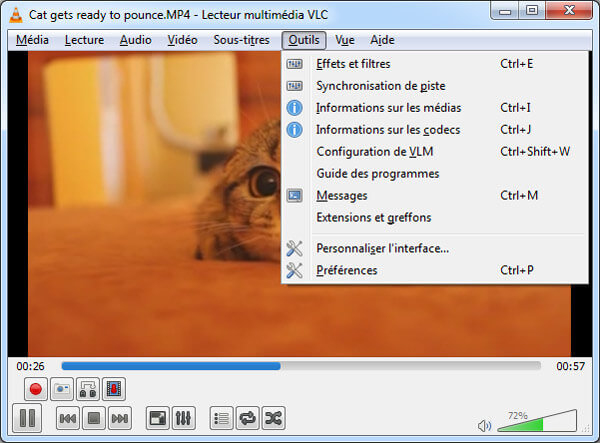The width and height of the screenshot is (600, 443).
Task: Maximize the VLC window
Action: [x=532, y=11]
